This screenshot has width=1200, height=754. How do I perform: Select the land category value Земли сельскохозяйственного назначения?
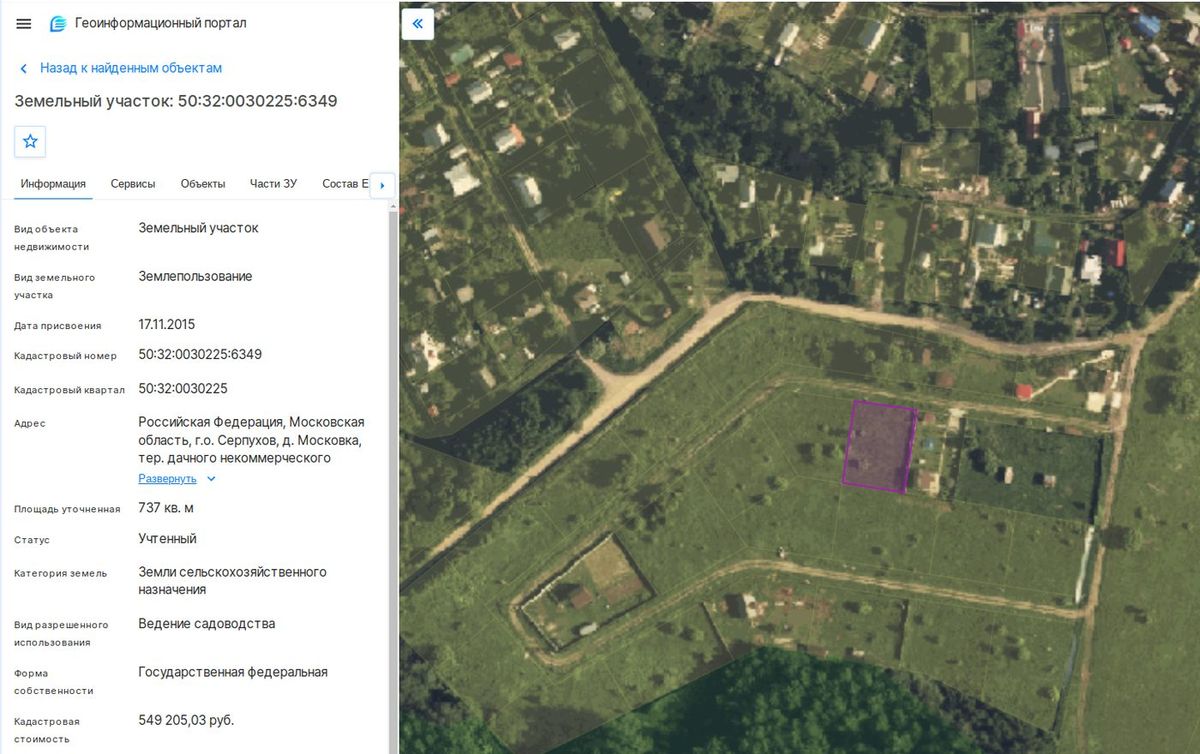[232, 581]
